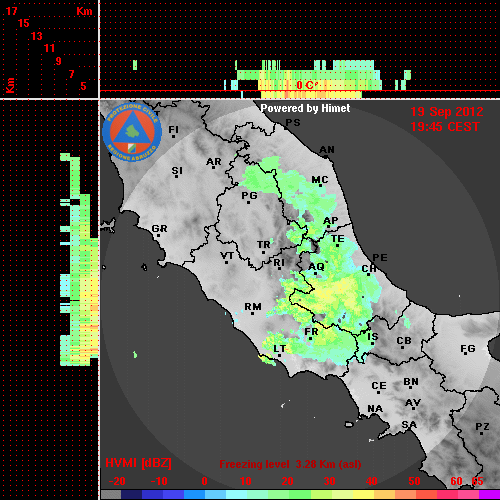Click the PZ city marker on map
Image resolution: width=500 pixels, height=500 pixels.
482,433
